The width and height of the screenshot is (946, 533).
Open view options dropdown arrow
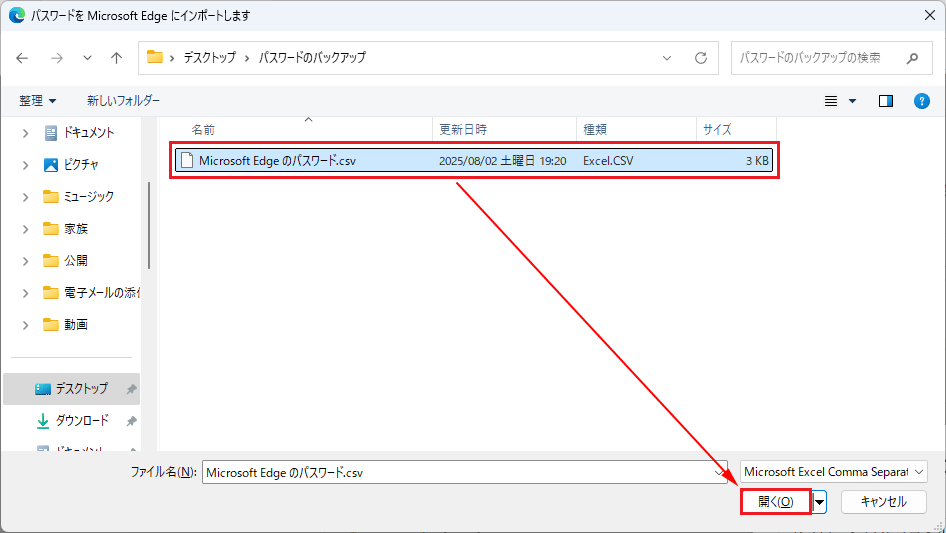tap(852, 101)
